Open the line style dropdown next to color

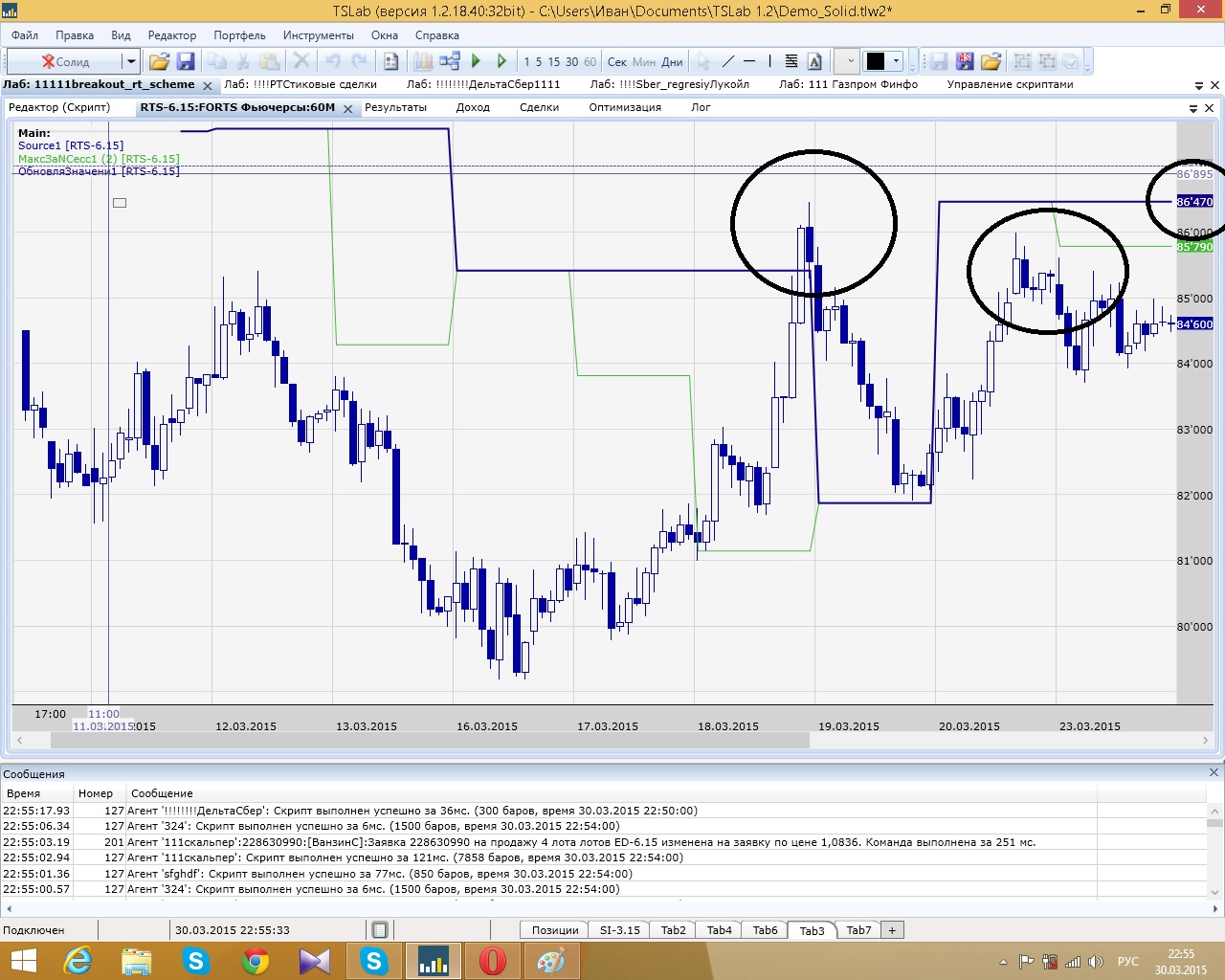point(848,61)
